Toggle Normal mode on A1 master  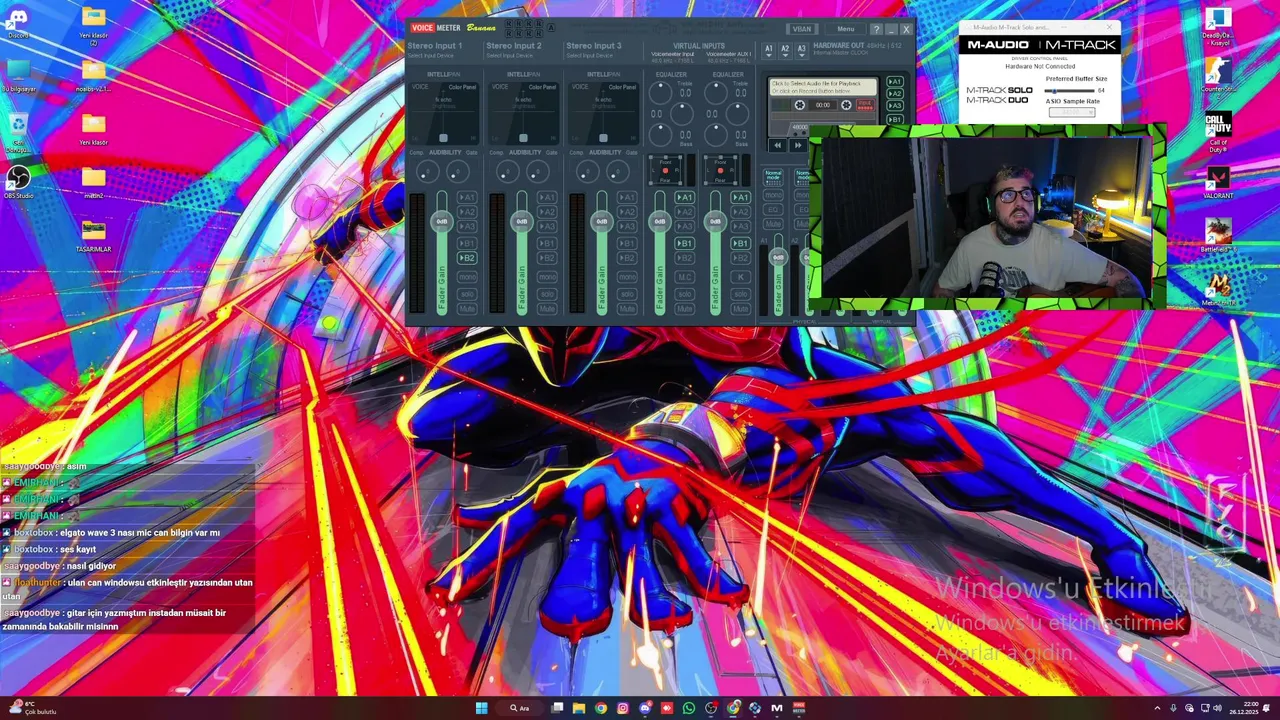pyautogui.click(x=773, y=177)
